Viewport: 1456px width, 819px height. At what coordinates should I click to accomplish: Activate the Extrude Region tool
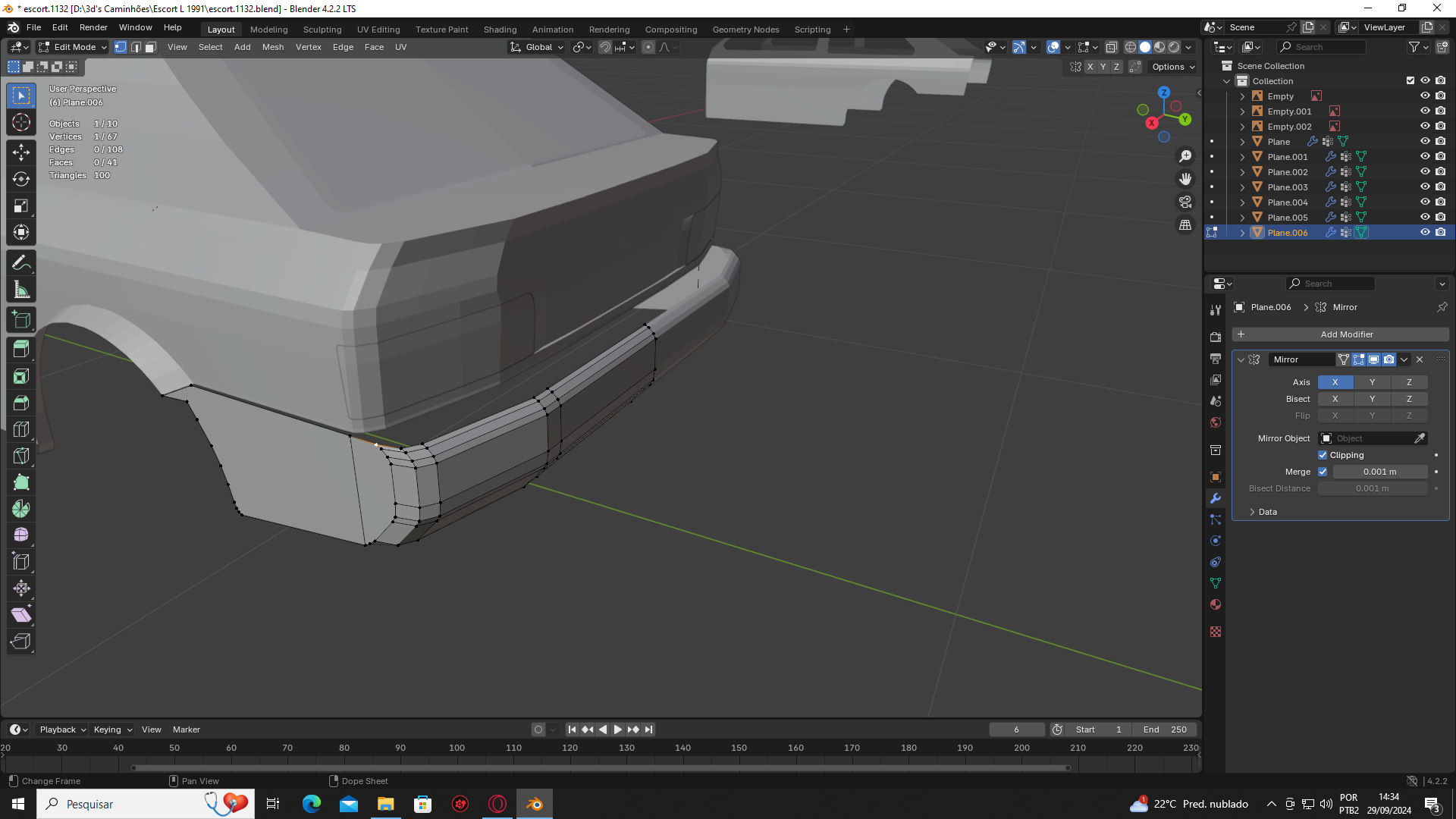(x=21, y=350)
